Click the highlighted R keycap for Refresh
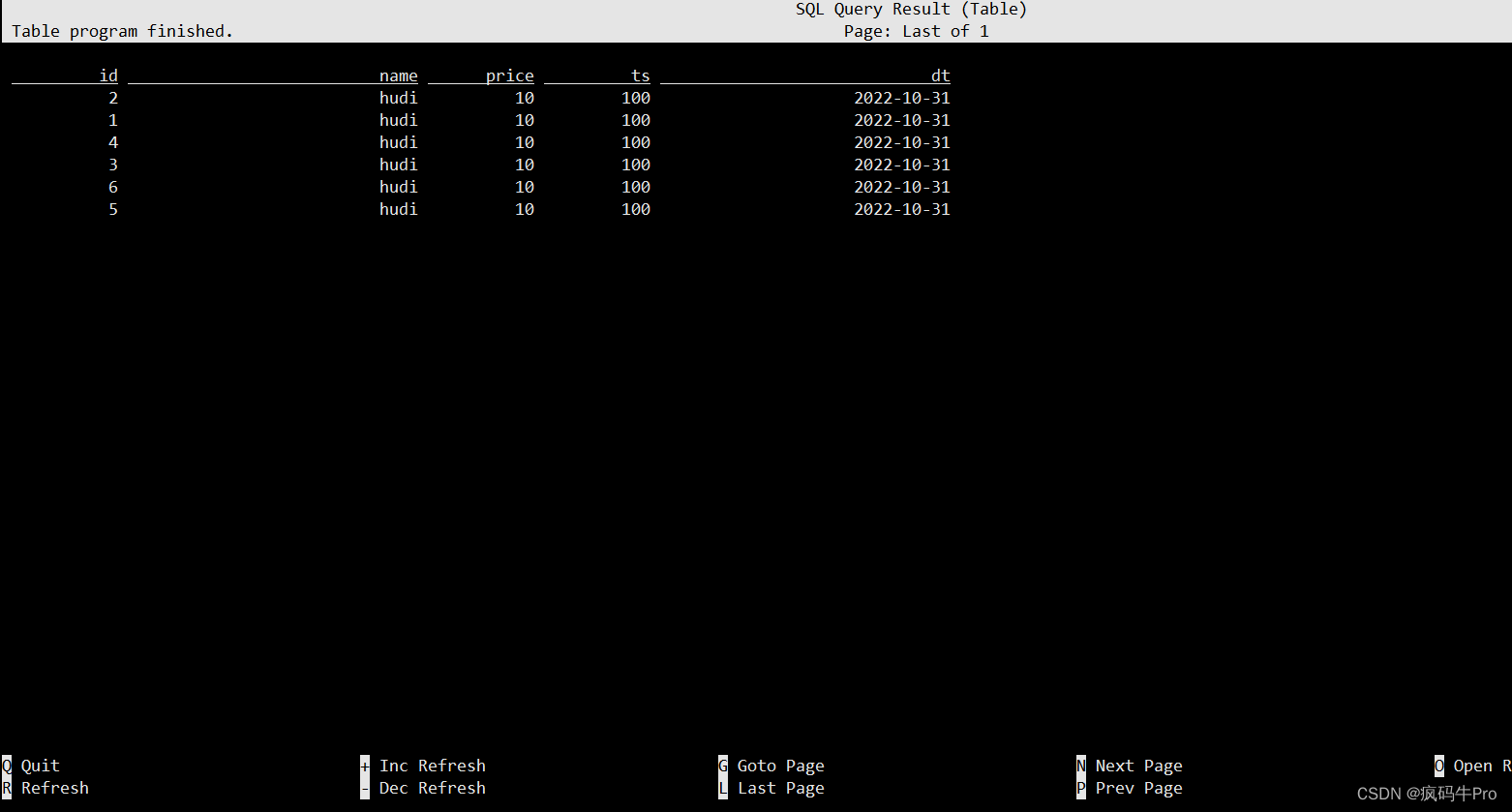The height and width of the screenshot is (812, 1512). point(5,787)
